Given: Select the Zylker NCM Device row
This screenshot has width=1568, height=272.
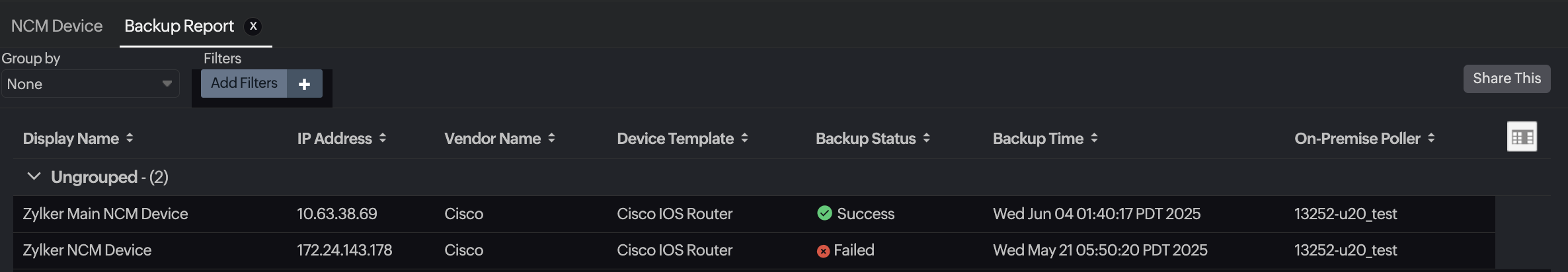Looking at the screenshot, I should pyautogui.click(x=87, y=250).
